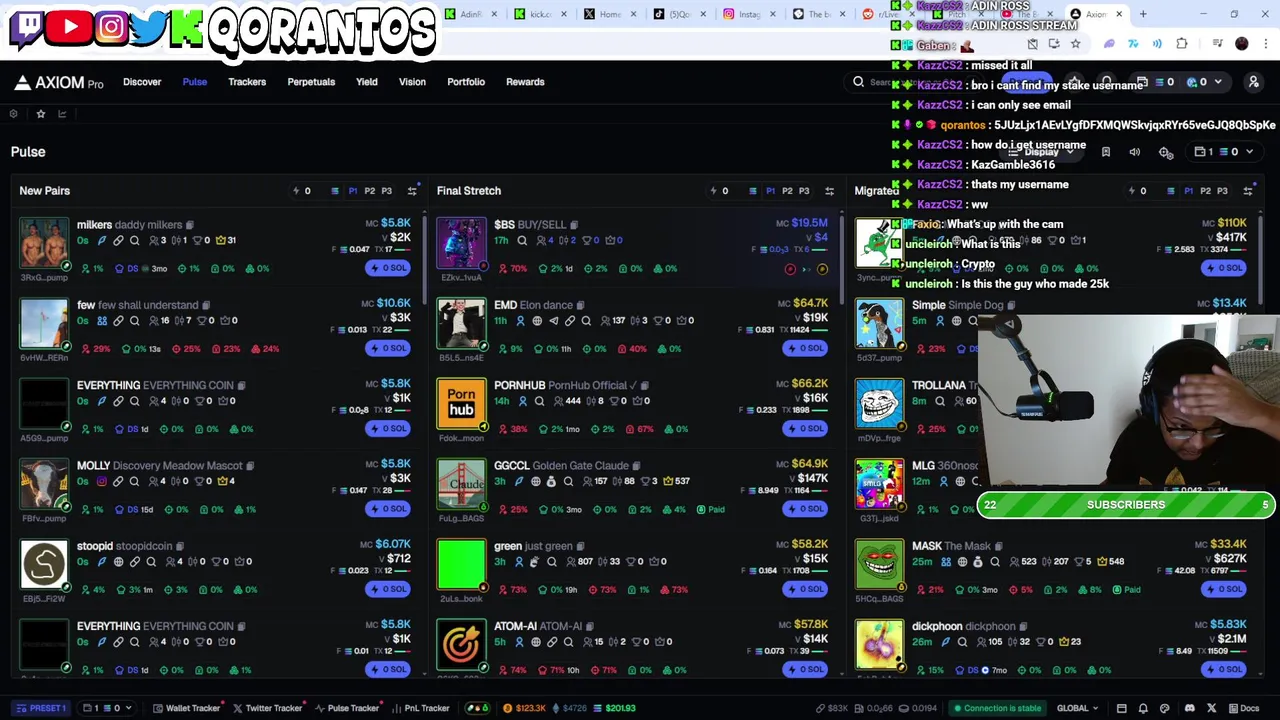Open the Migrated column filter sliders icon
The width and height of the screenshot is (1280, 720).
1248,191
